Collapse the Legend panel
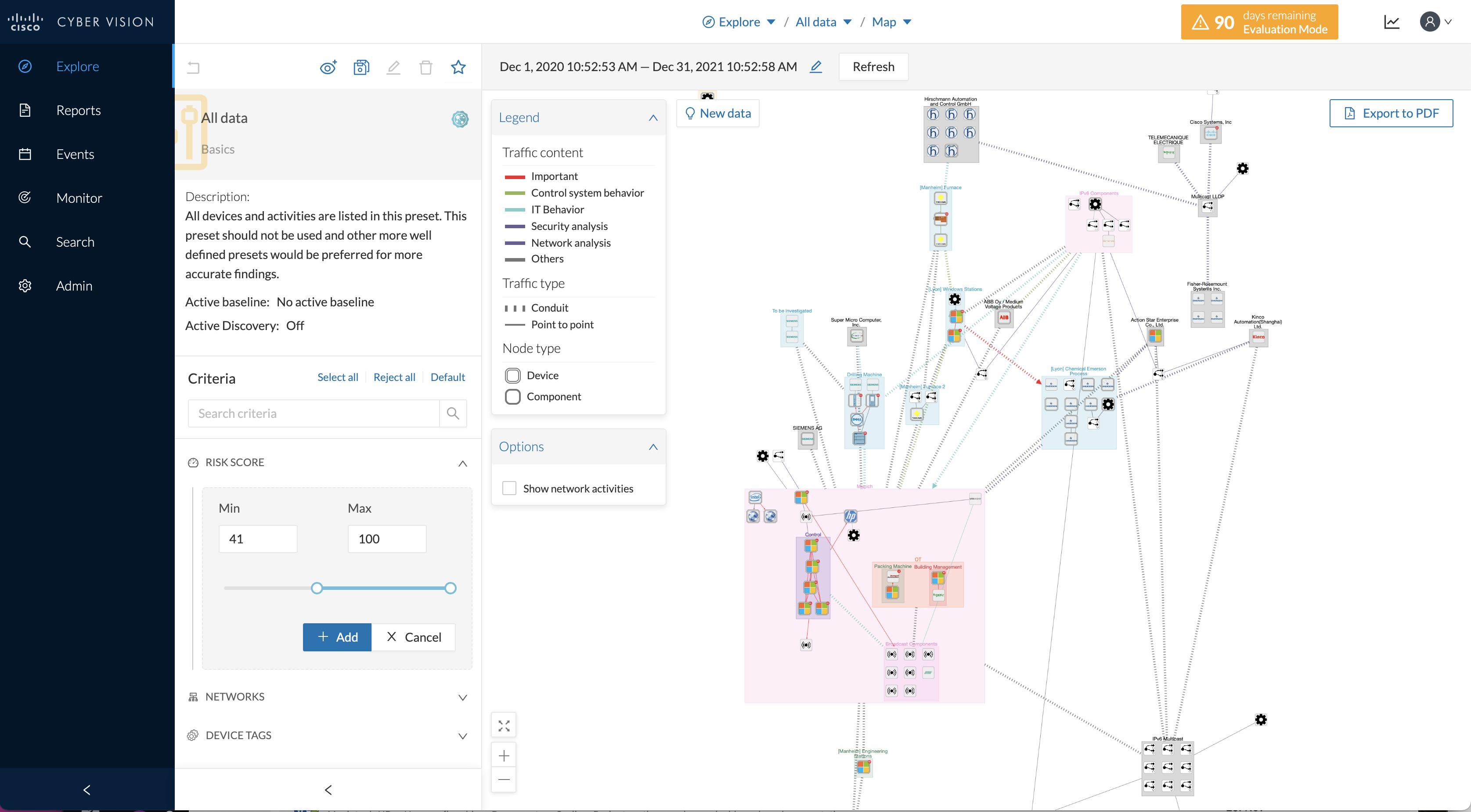The height and width of the screenshot is (812, 1471). click(x=653, y=118)
